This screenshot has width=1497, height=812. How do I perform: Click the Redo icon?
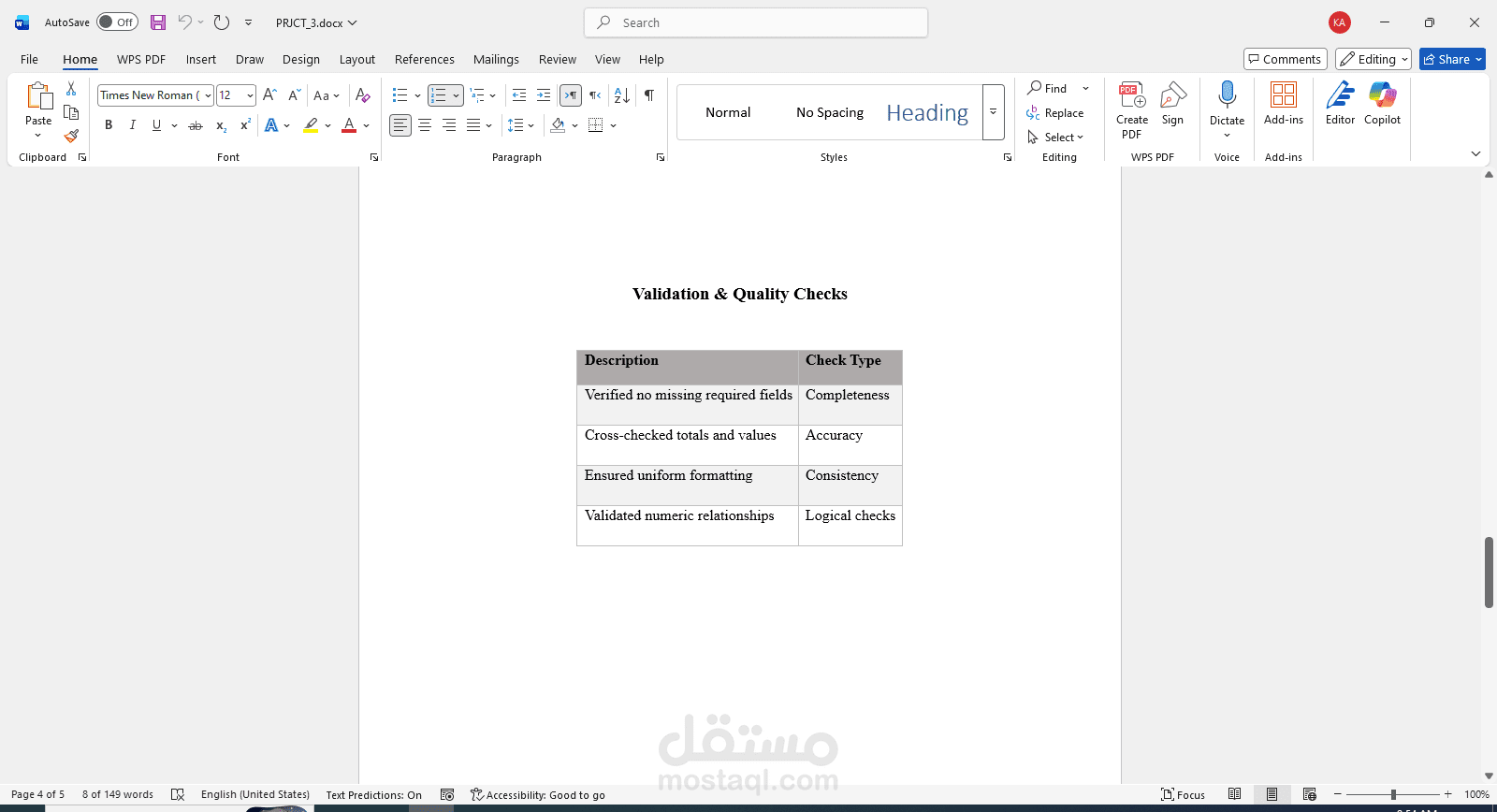(x=222, y=22)
